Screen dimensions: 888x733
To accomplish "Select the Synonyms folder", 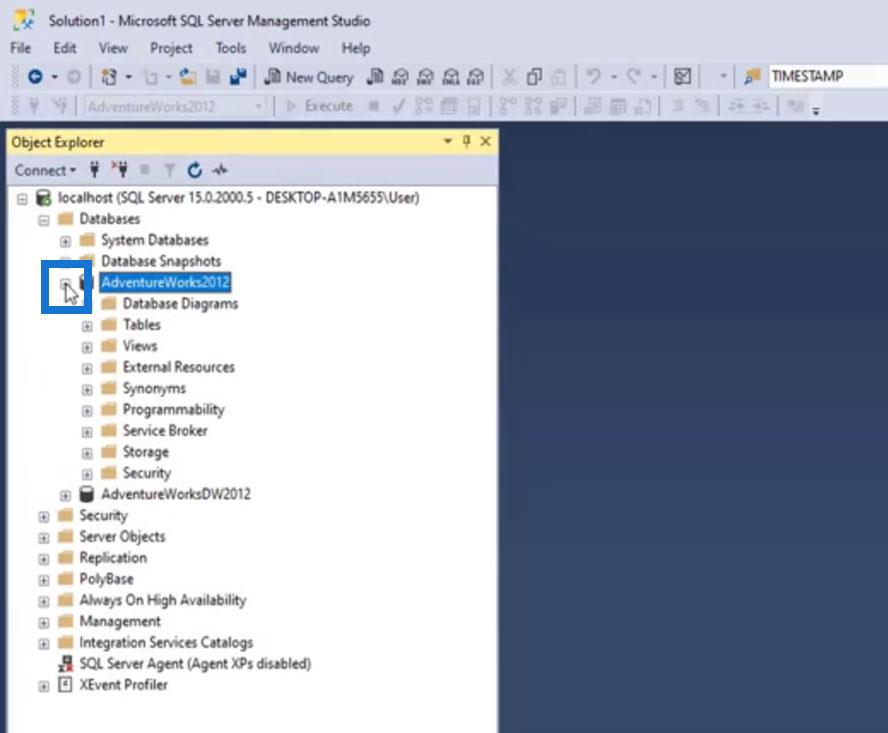I will 154,389.
